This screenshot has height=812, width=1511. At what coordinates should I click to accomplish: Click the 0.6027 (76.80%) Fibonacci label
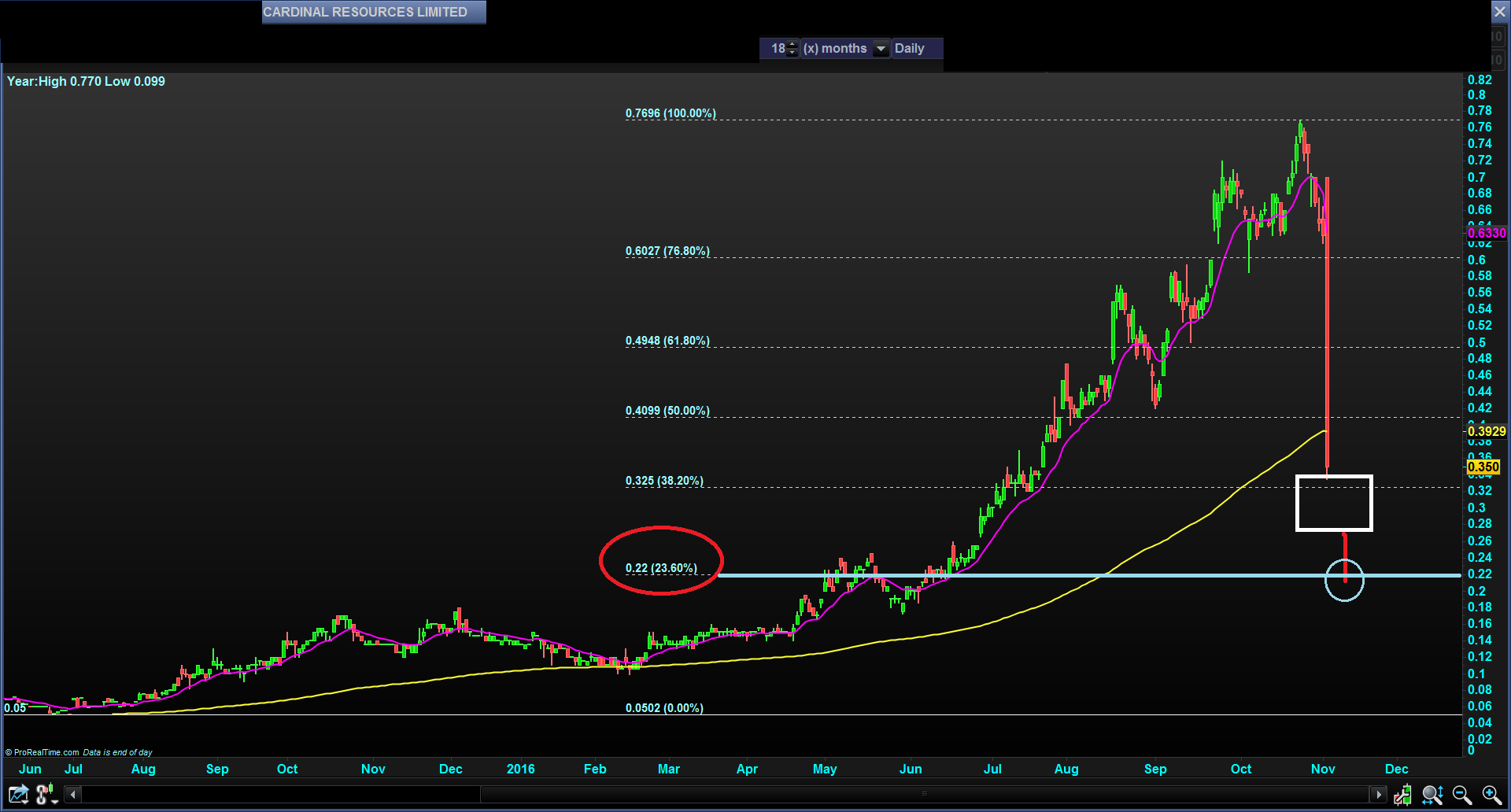pos(667,251)
